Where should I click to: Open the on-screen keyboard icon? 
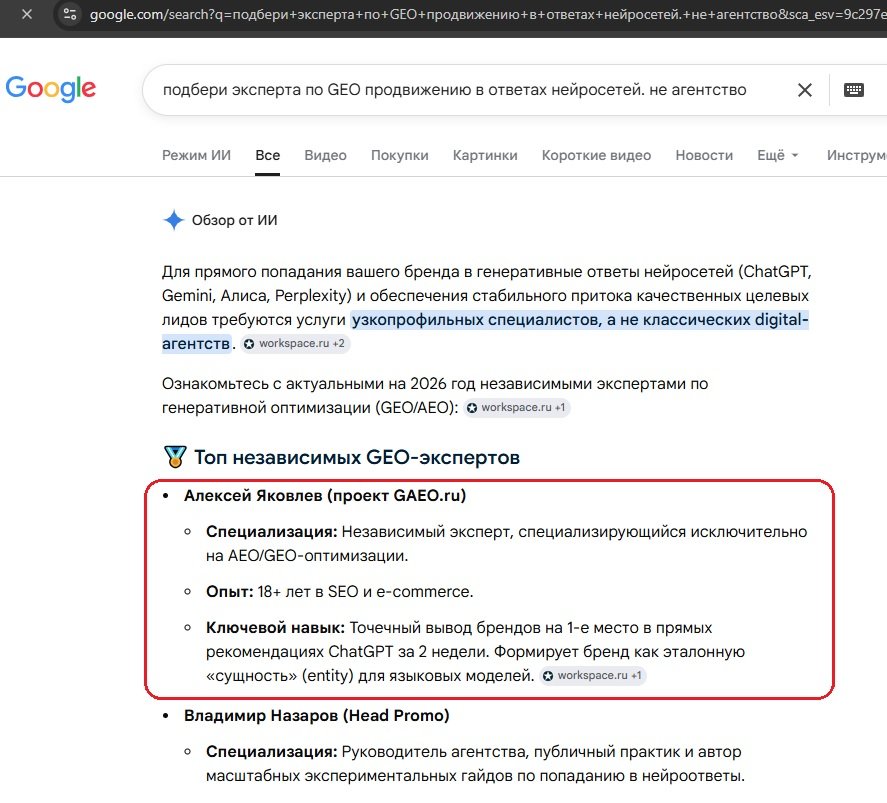coord(854,89)
